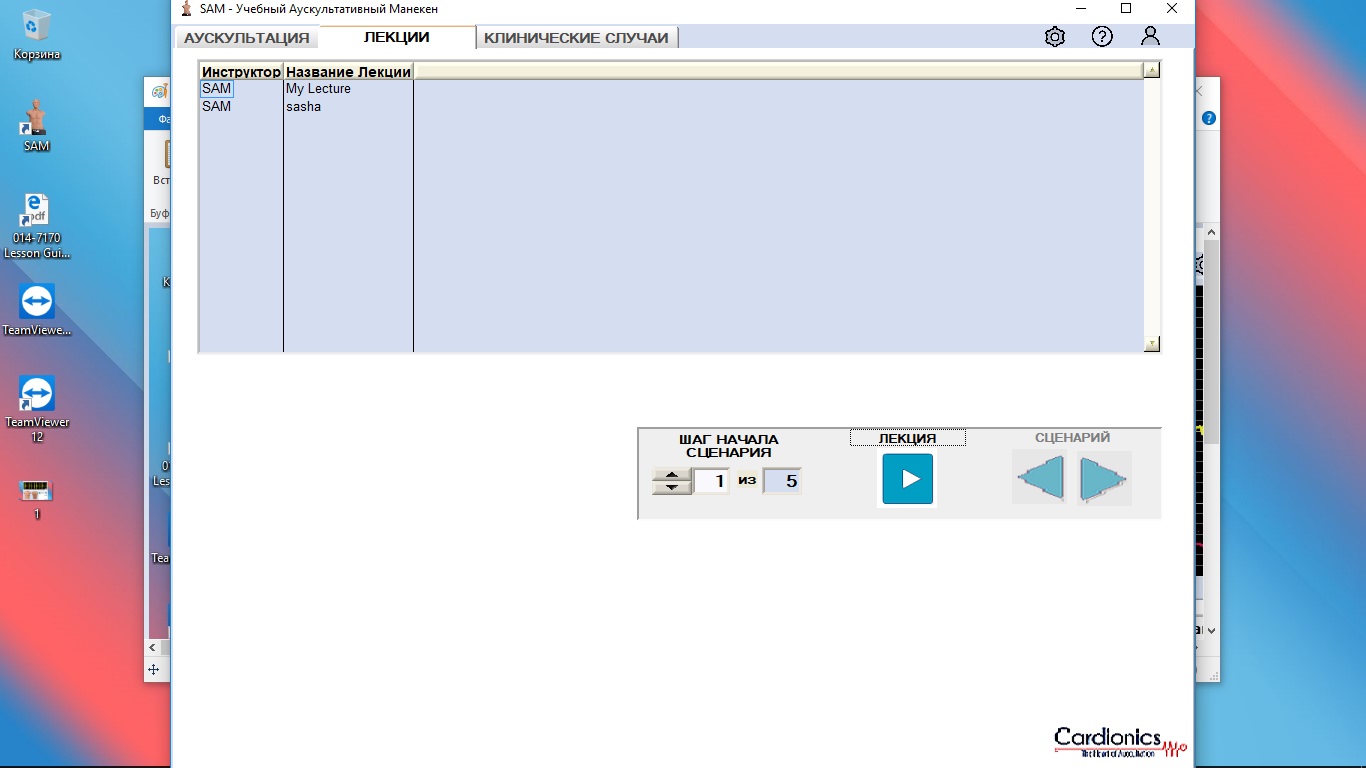Select the ЛЕКЦИИ tab
This screenshot has width=1366, height=768.
(x=396, y=37)
